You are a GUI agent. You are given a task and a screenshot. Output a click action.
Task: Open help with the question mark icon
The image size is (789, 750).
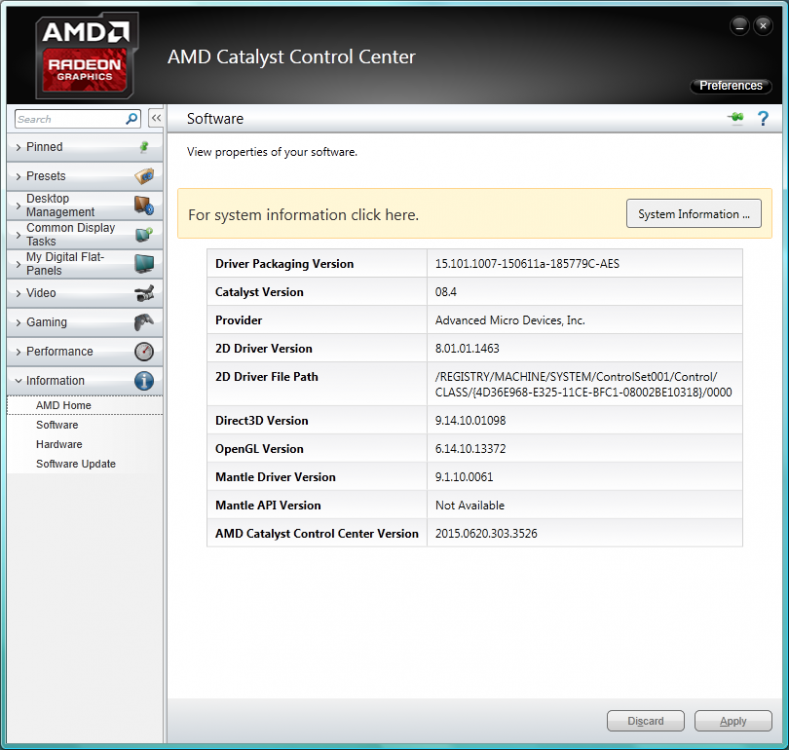(x=763, y=118)
